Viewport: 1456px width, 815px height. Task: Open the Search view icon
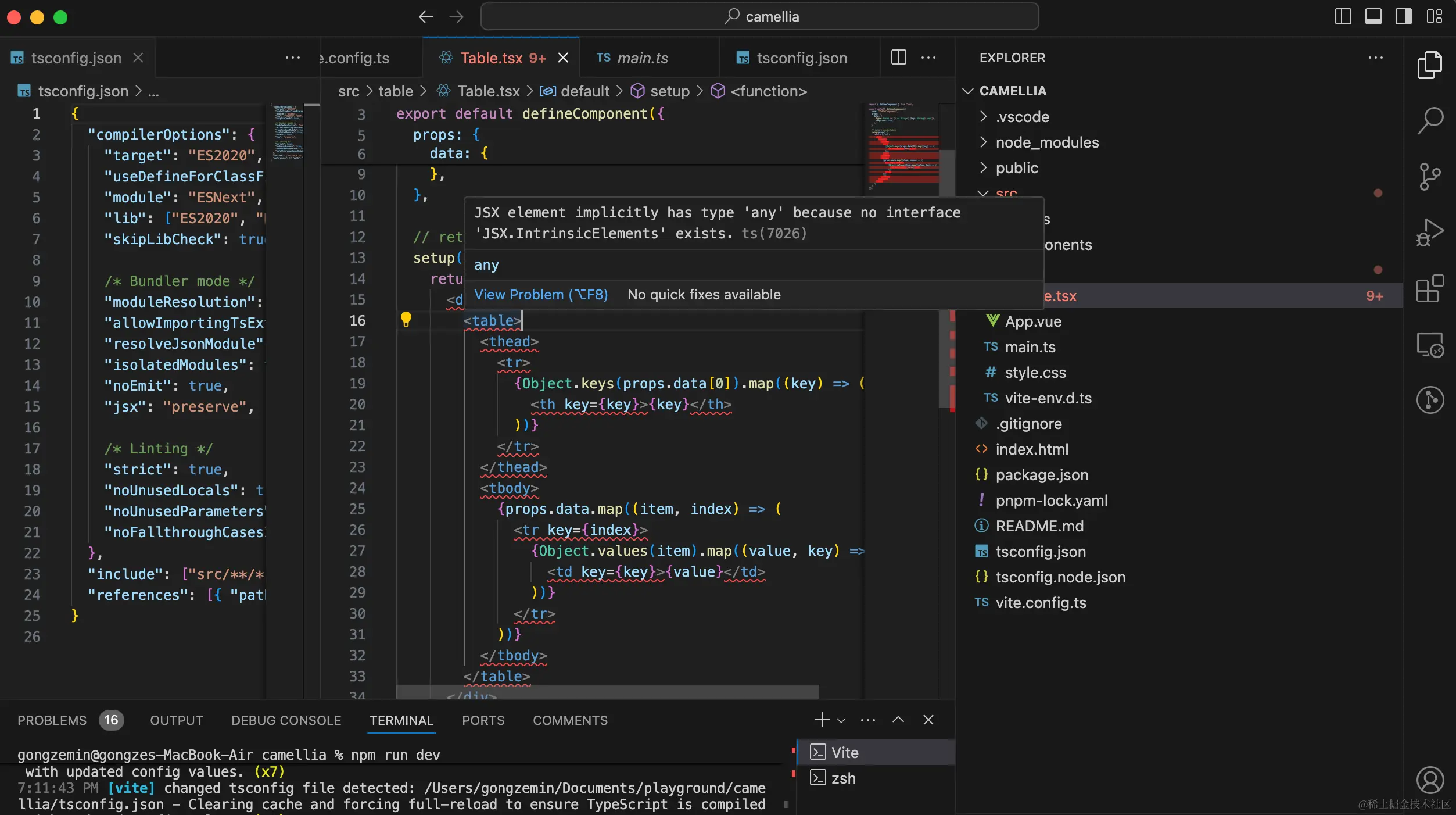1429,120
